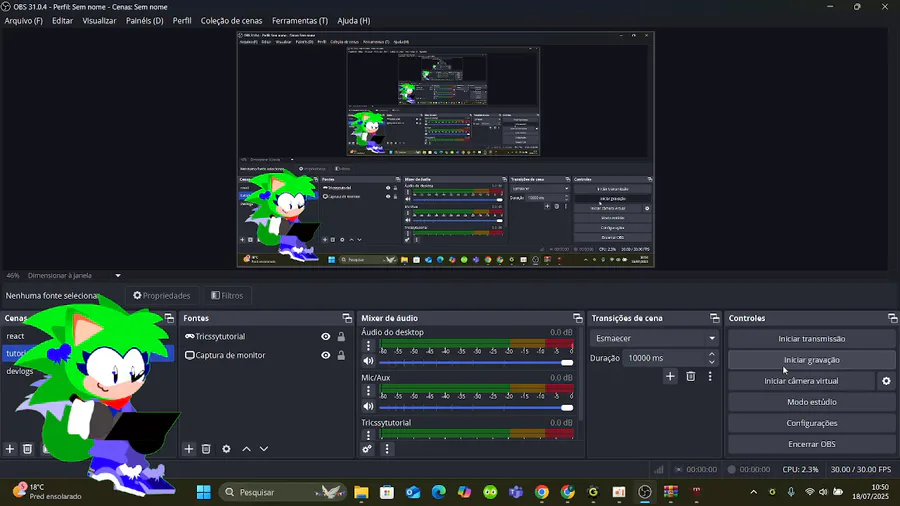900x506 pixels.
Task: Show hidden system tray icons chevron
Action: tap(754, 492)
